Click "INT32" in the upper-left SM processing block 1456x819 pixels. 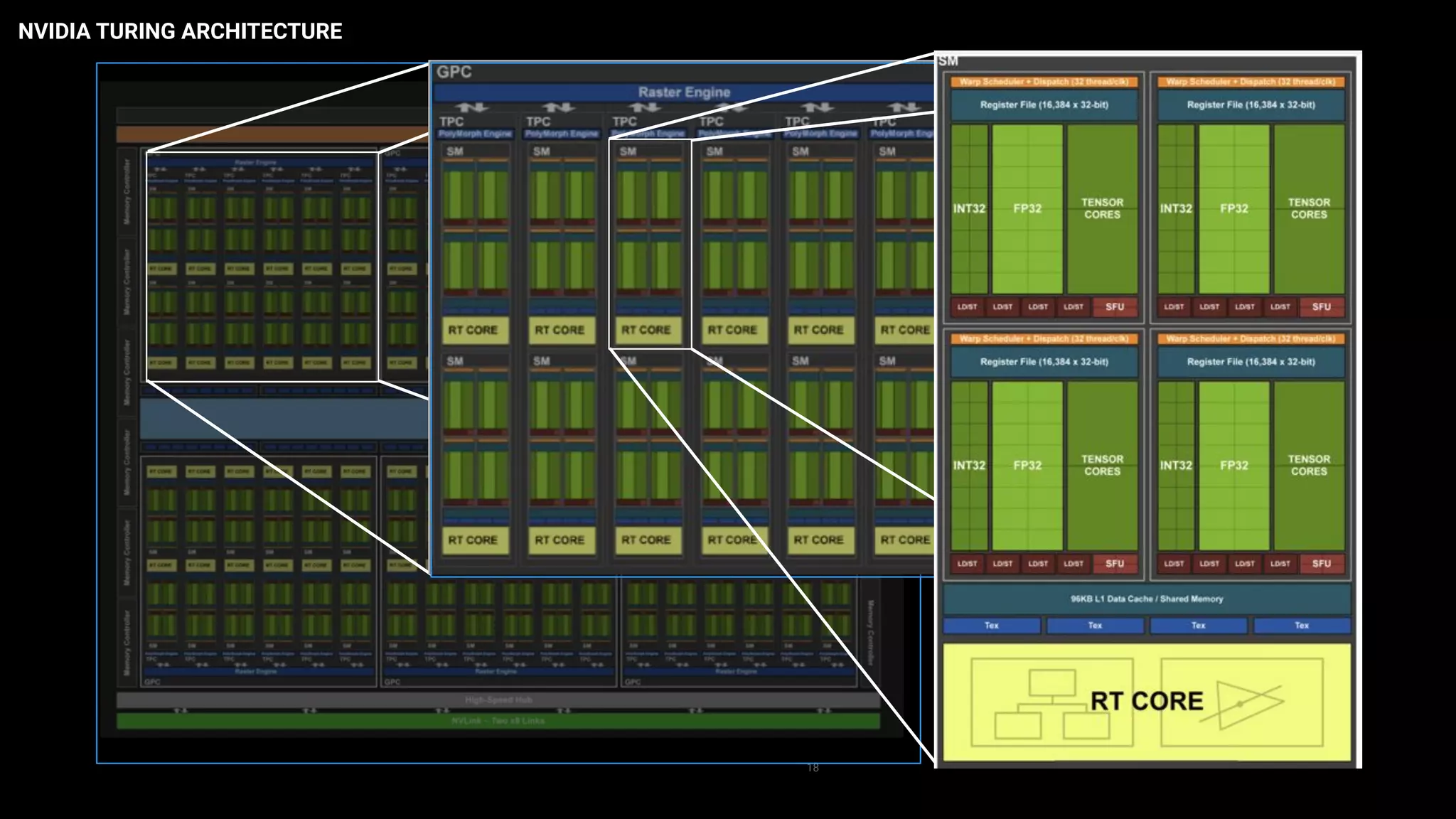pos(969,208)
